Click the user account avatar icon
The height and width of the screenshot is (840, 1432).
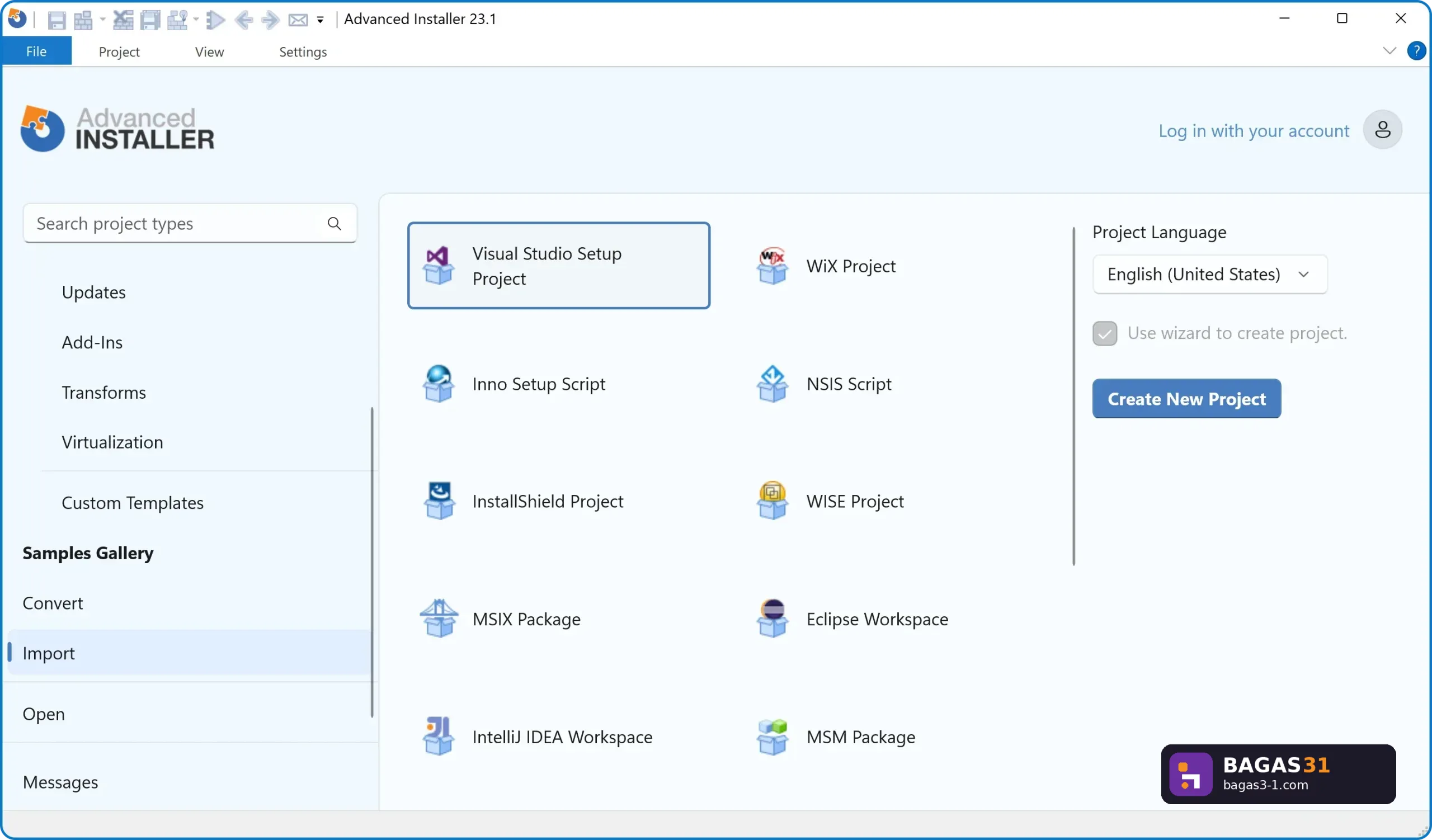point(1383,130)
